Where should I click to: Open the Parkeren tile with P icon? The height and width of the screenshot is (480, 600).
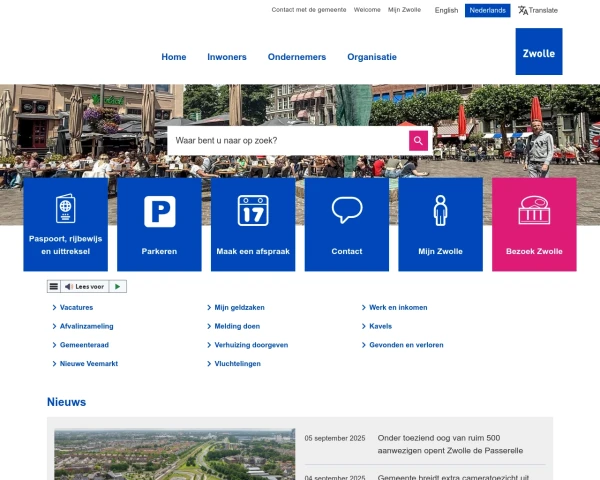click(159, 224)
